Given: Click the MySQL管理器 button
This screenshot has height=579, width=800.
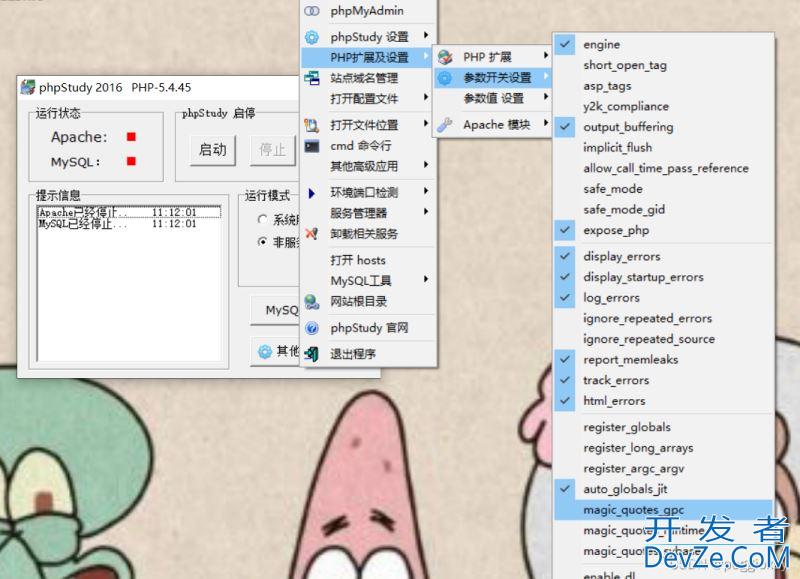Looking at the screenshot, I should 276,310.
